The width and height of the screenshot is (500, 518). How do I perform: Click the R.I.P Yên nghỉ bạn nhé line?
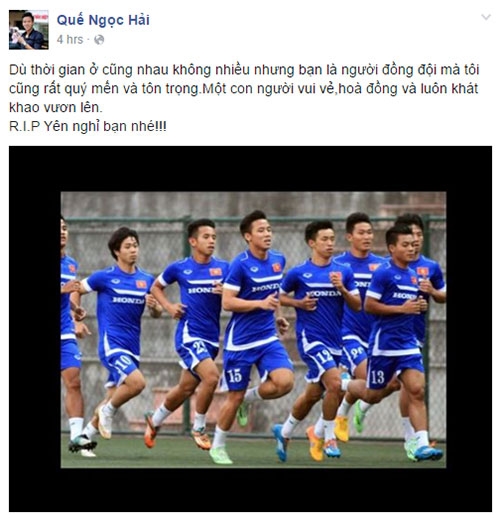(x=88, y=126)
